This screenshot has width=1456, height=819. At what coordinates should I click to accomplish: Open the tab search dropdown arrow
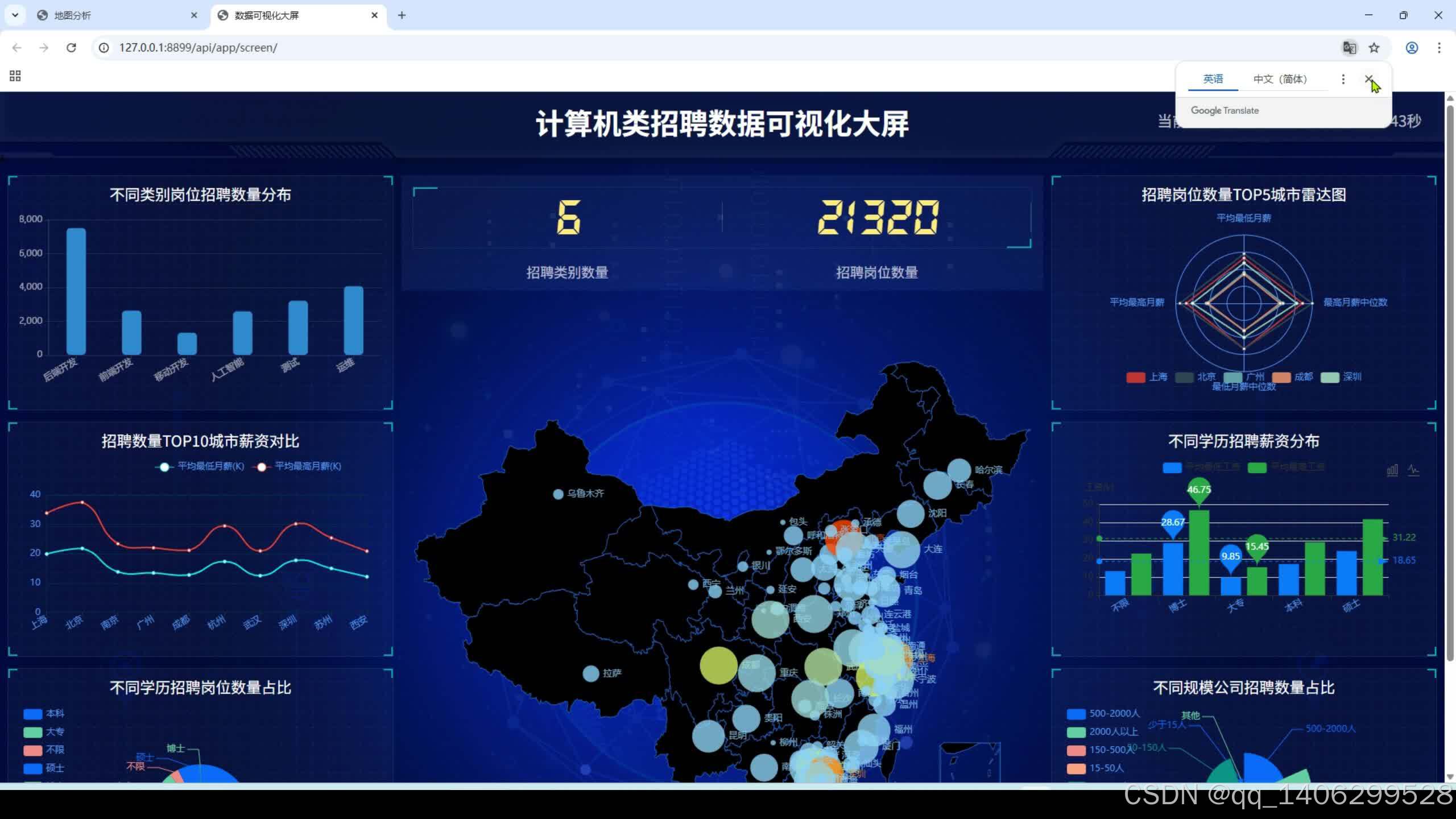click(x=15, y=15)
